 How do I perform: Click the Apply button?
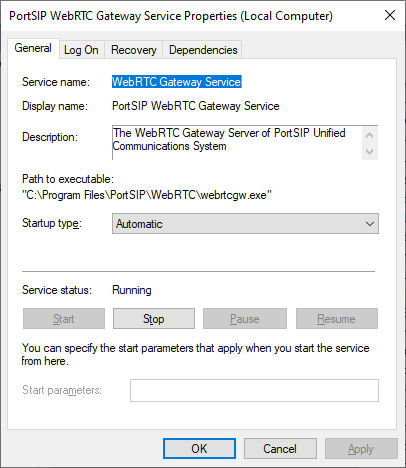[x=361, y=449]
